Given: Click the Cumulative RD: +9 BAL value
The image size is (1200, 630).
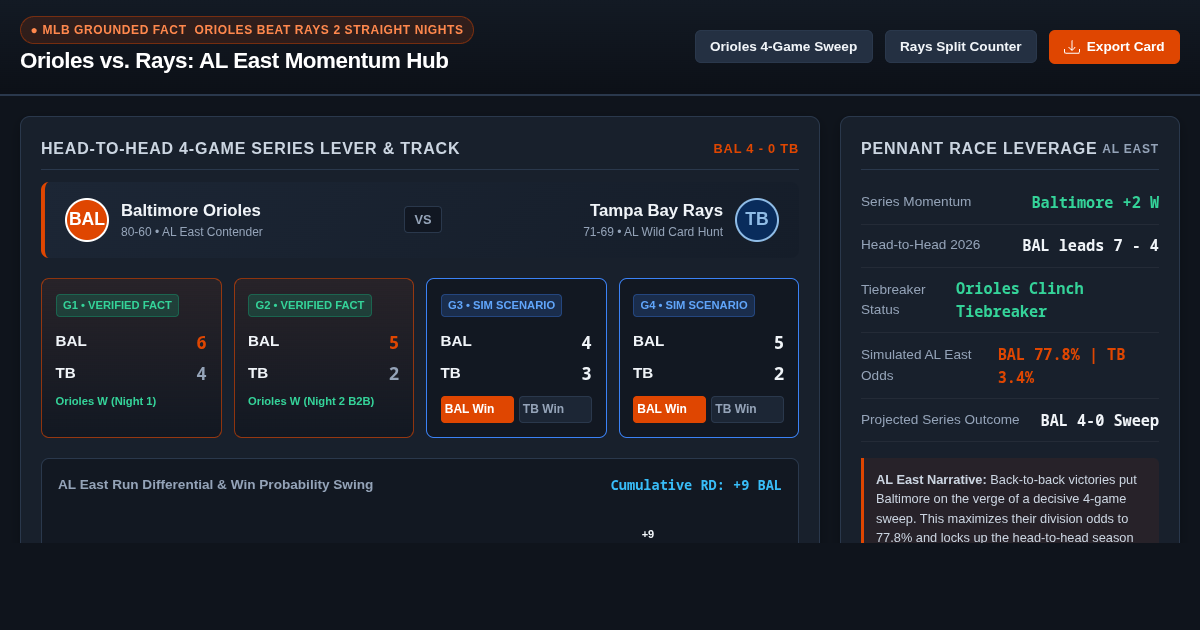Looking at the screenshot, I should (x=696, y=485).
